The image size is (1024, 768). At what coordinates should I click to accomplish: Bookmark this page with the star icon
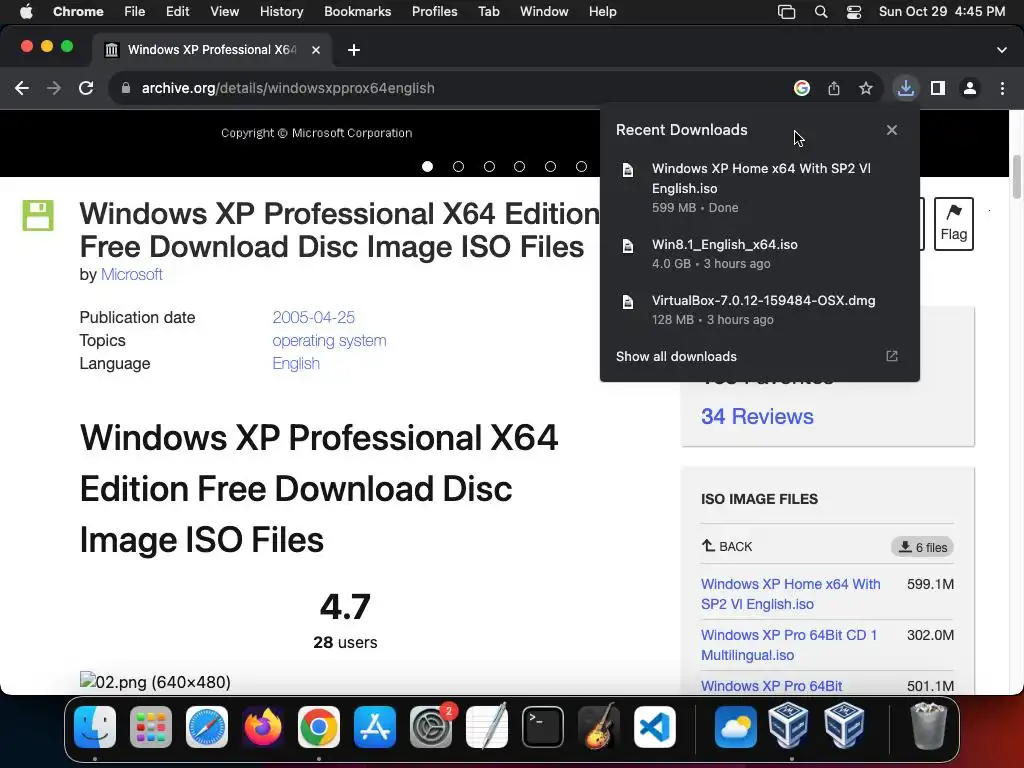[866, 88]
